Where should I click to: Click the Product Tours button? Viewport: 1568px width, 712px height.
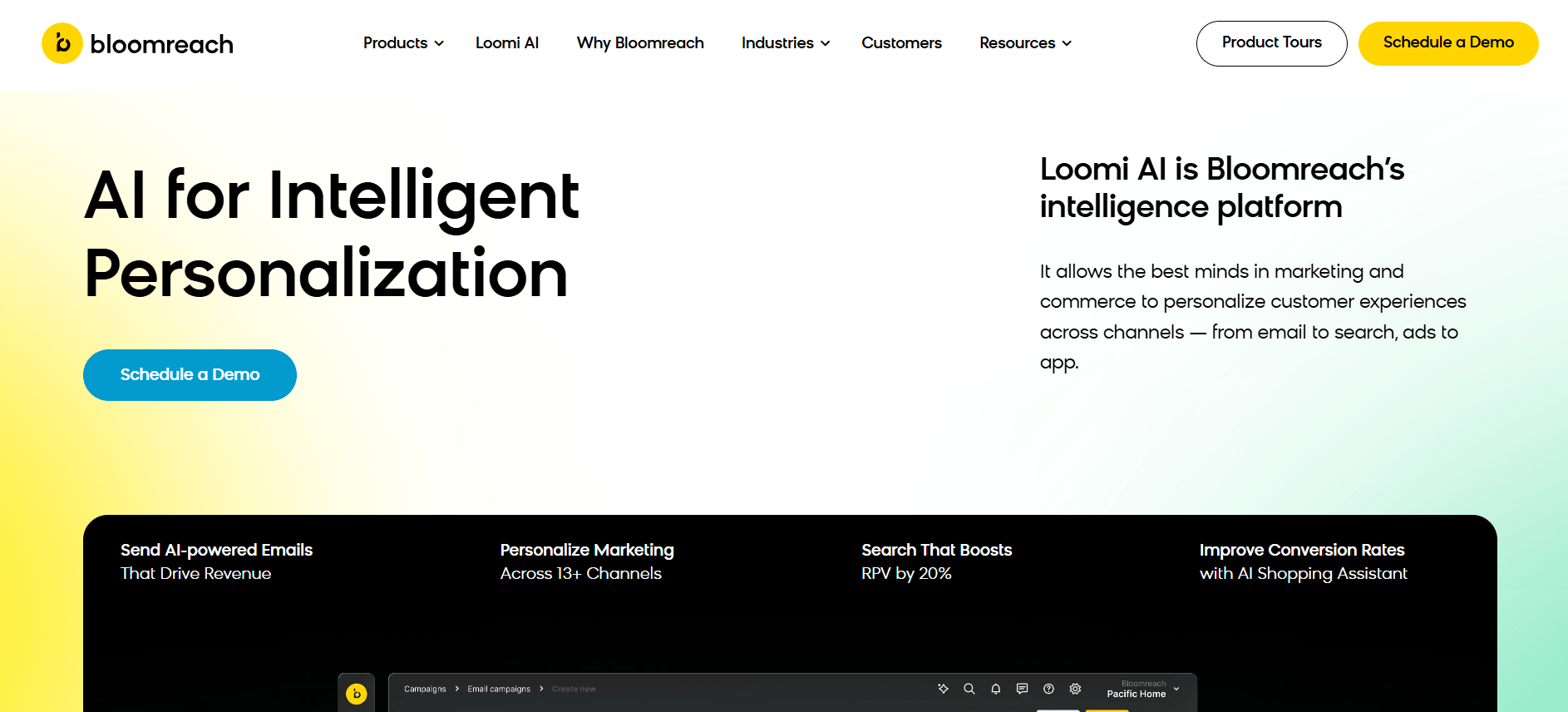click(1271, 43)
